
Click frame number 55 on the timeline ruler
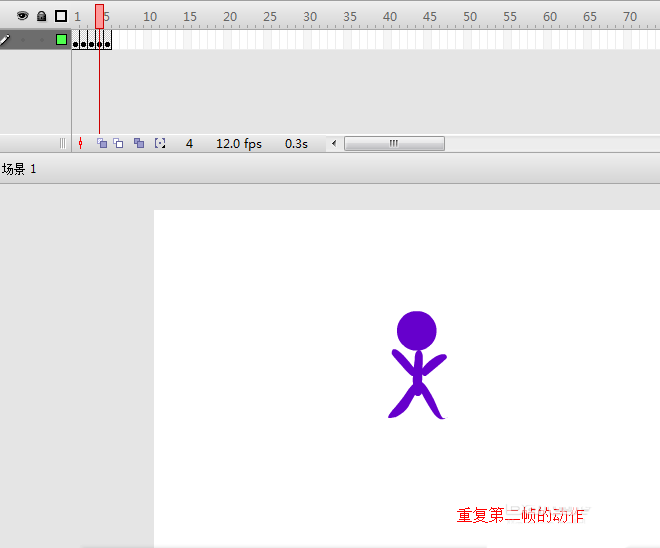pos(510,17)
